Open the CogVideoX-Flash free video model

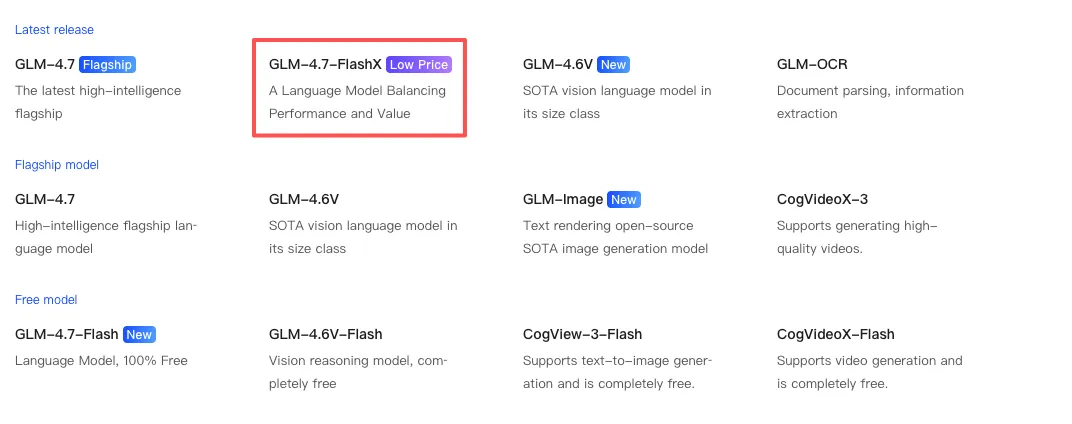pyautogui.click(x=835, y=335)
